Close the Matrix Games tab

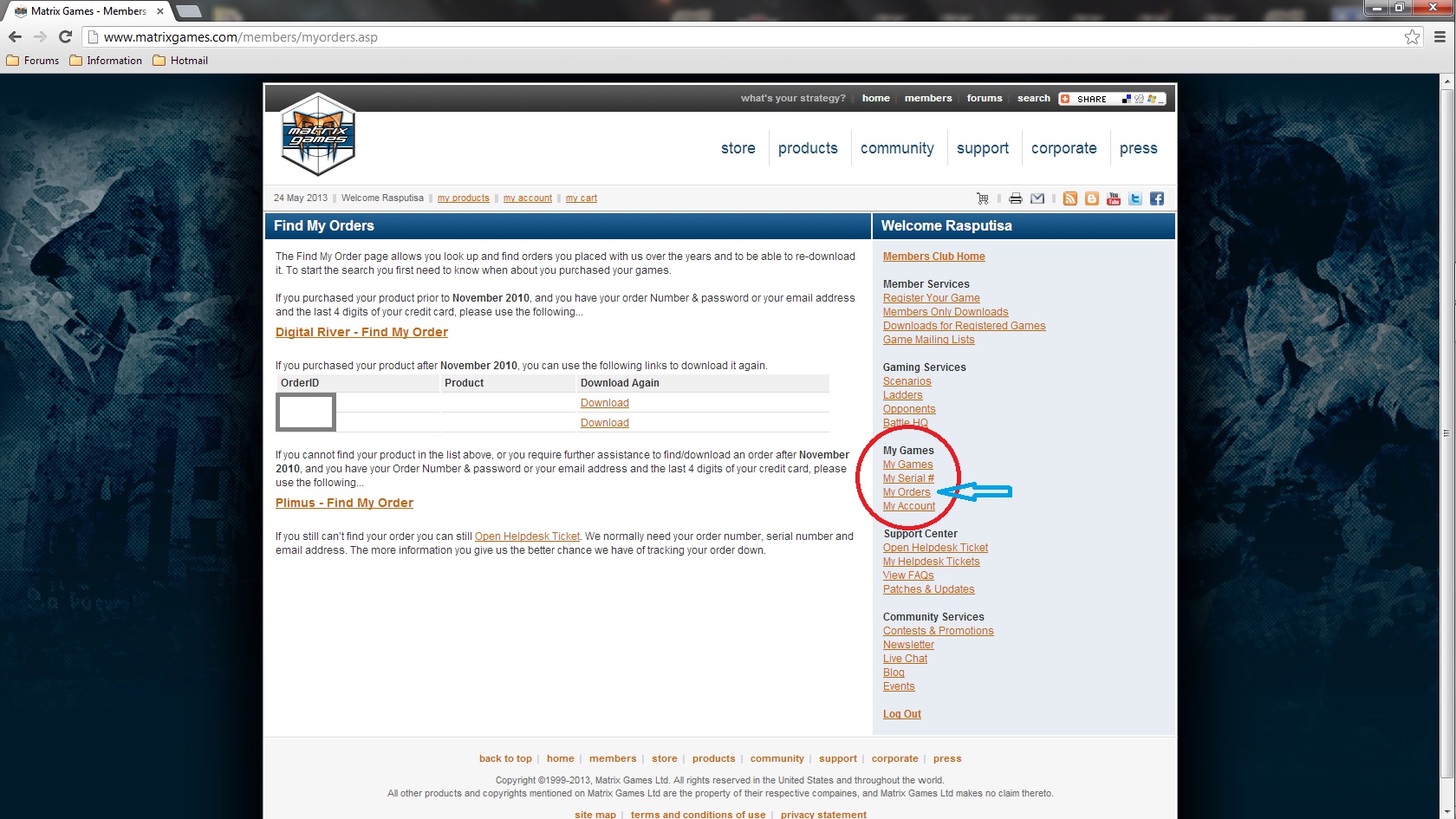(x=160, y=11)
